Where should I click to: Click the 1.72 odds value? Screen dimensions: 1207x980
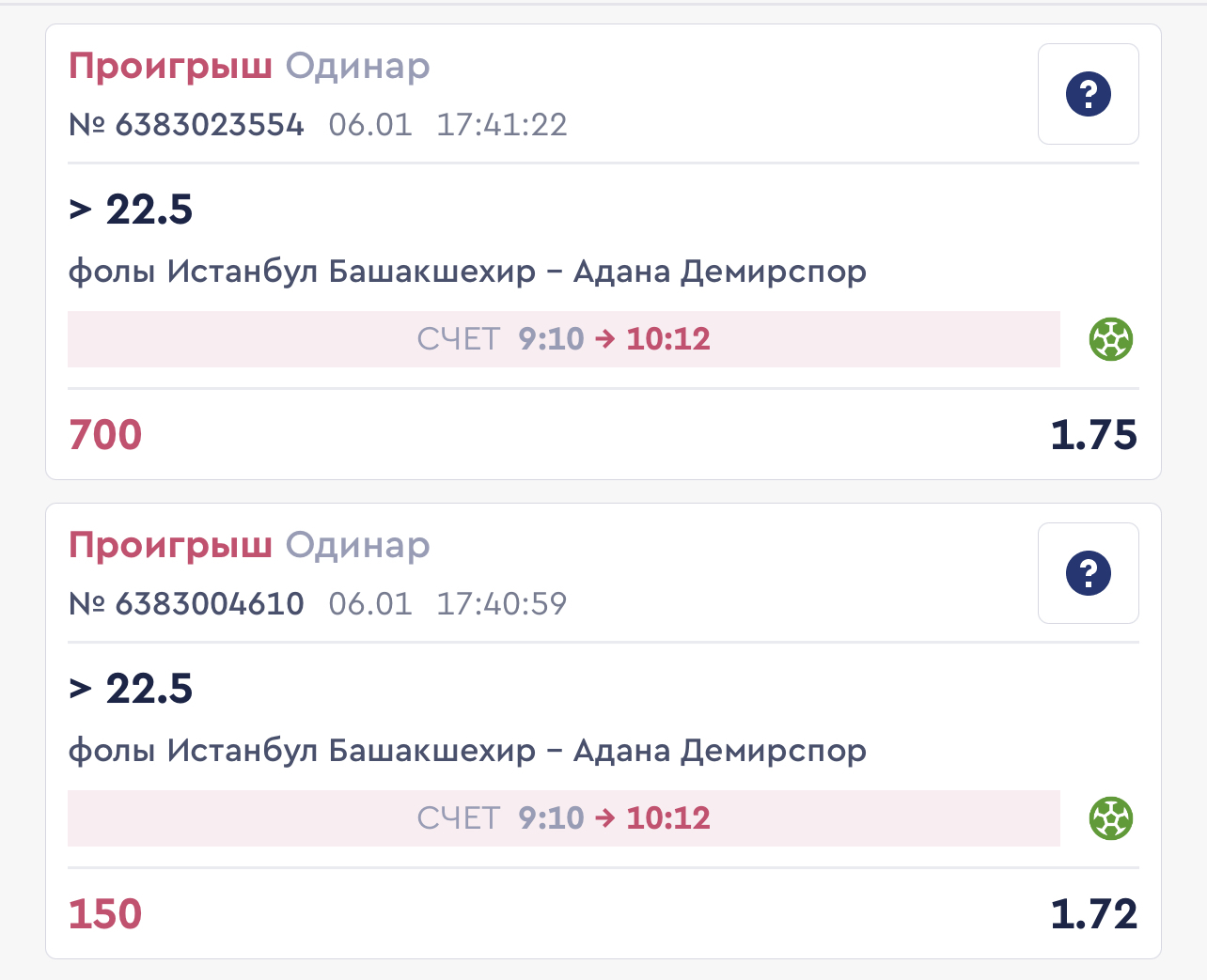1094,914
